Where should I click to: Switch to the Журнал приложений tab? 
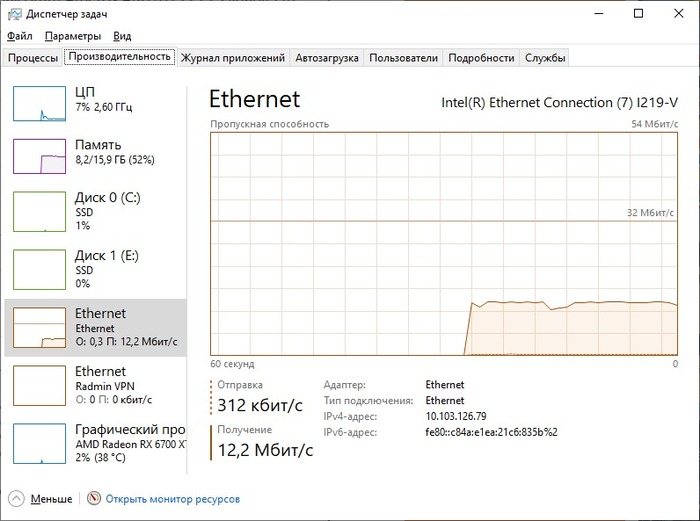coord(233,58)
